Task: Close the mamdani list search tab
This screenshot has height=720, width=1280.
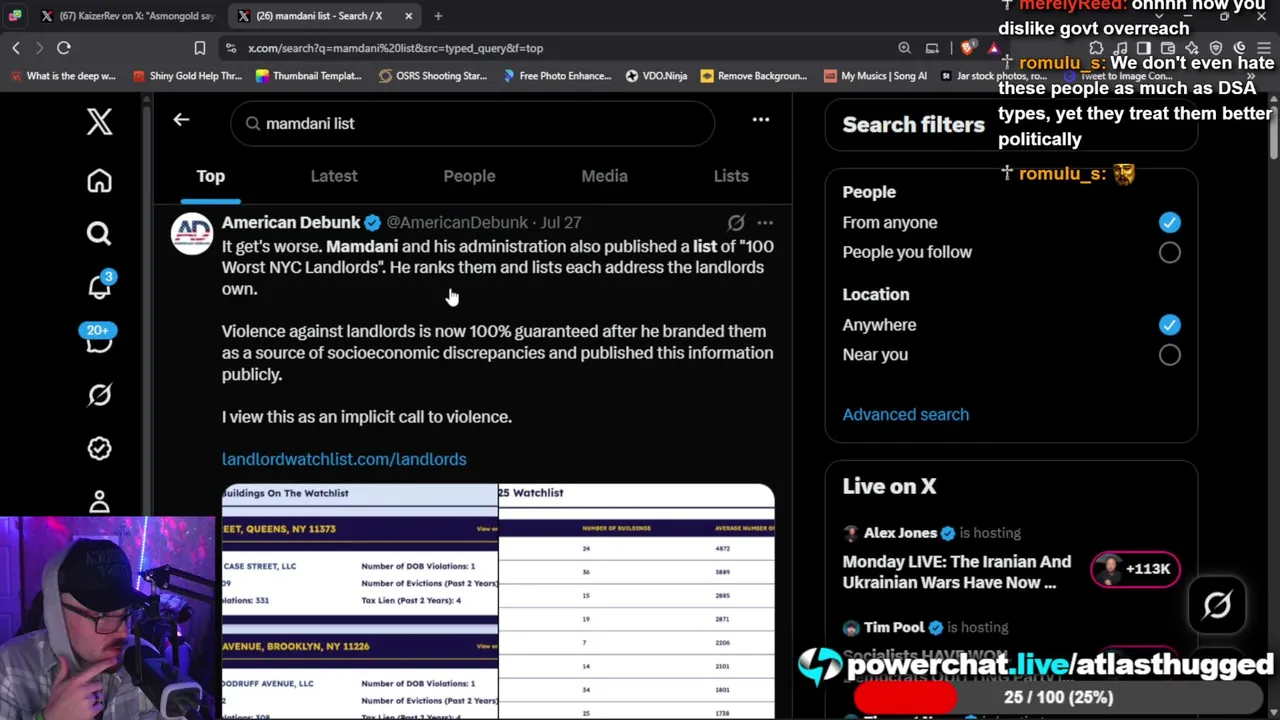Action: click(408, 16)
